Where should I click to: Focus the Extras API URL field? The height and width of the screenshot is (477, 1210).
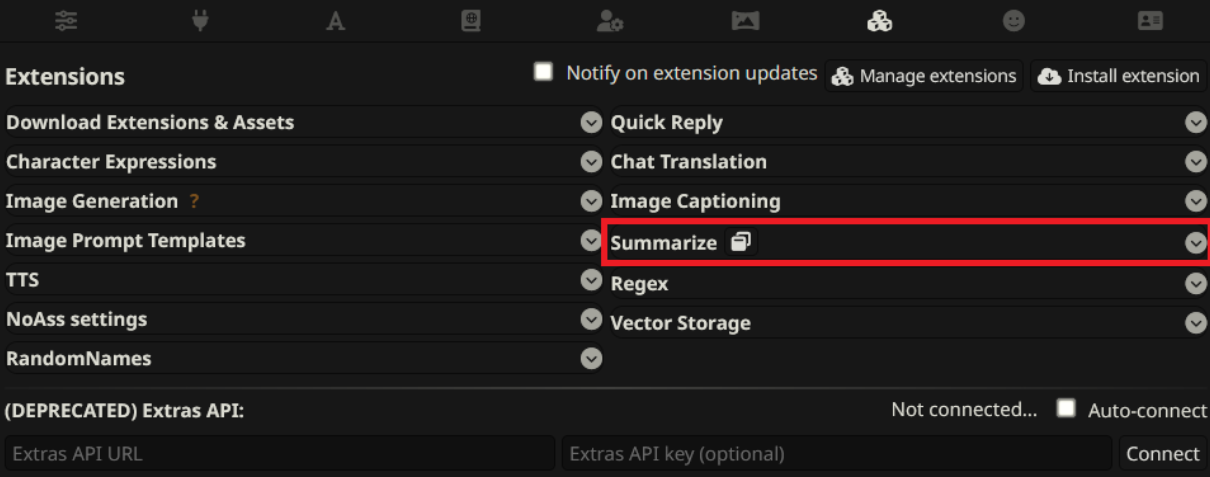(279, 454)
